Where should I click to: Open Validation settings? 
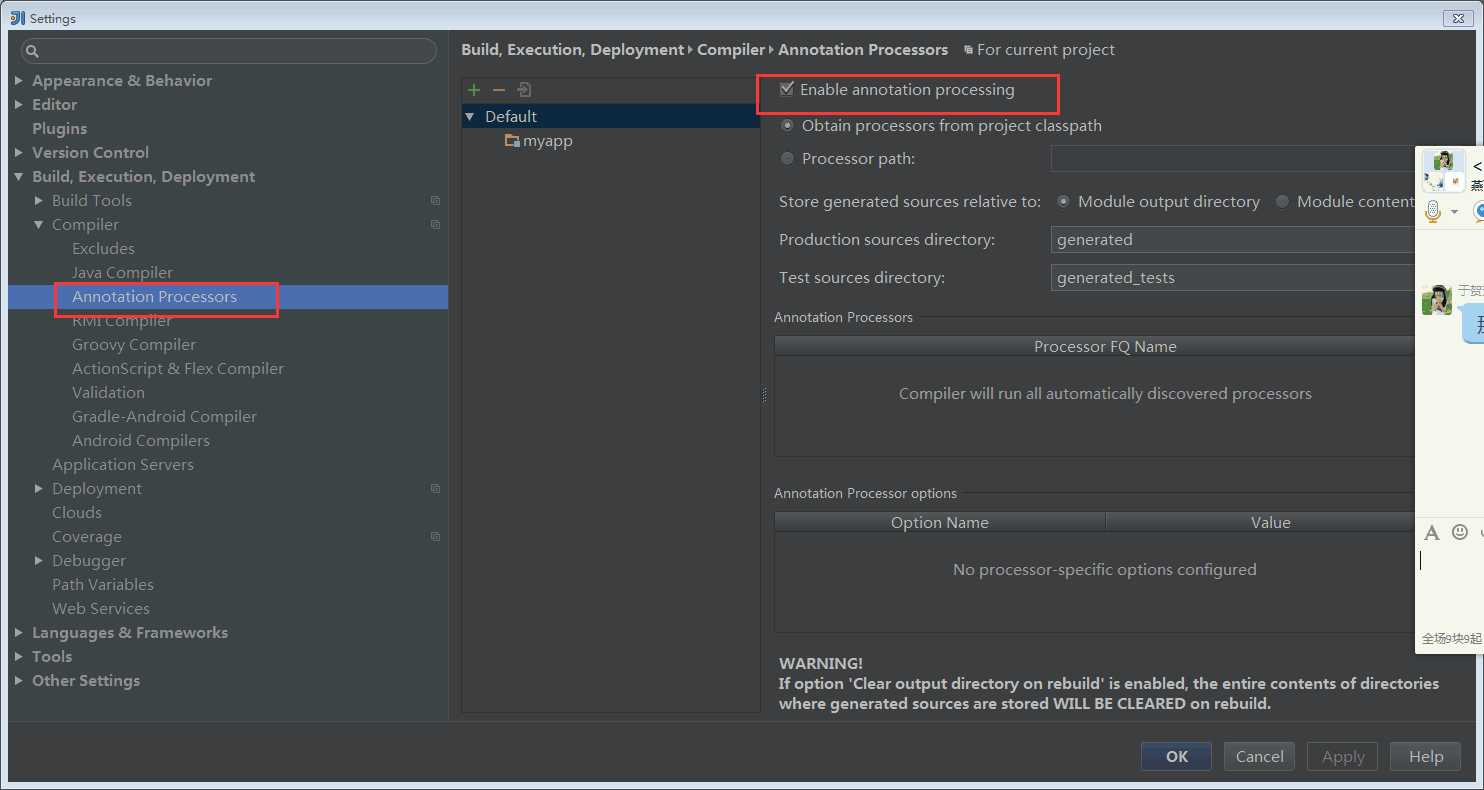tap(108, 393)
